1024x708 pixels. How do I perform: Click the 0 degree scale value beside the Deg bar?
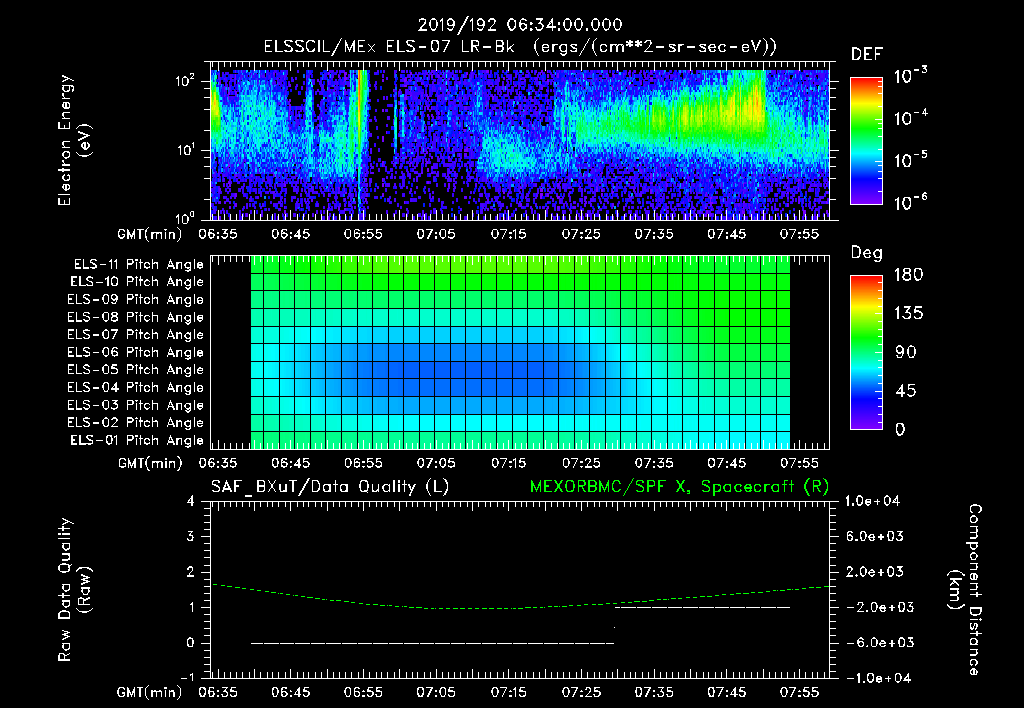pyautogui.click(x=901, y=429)
